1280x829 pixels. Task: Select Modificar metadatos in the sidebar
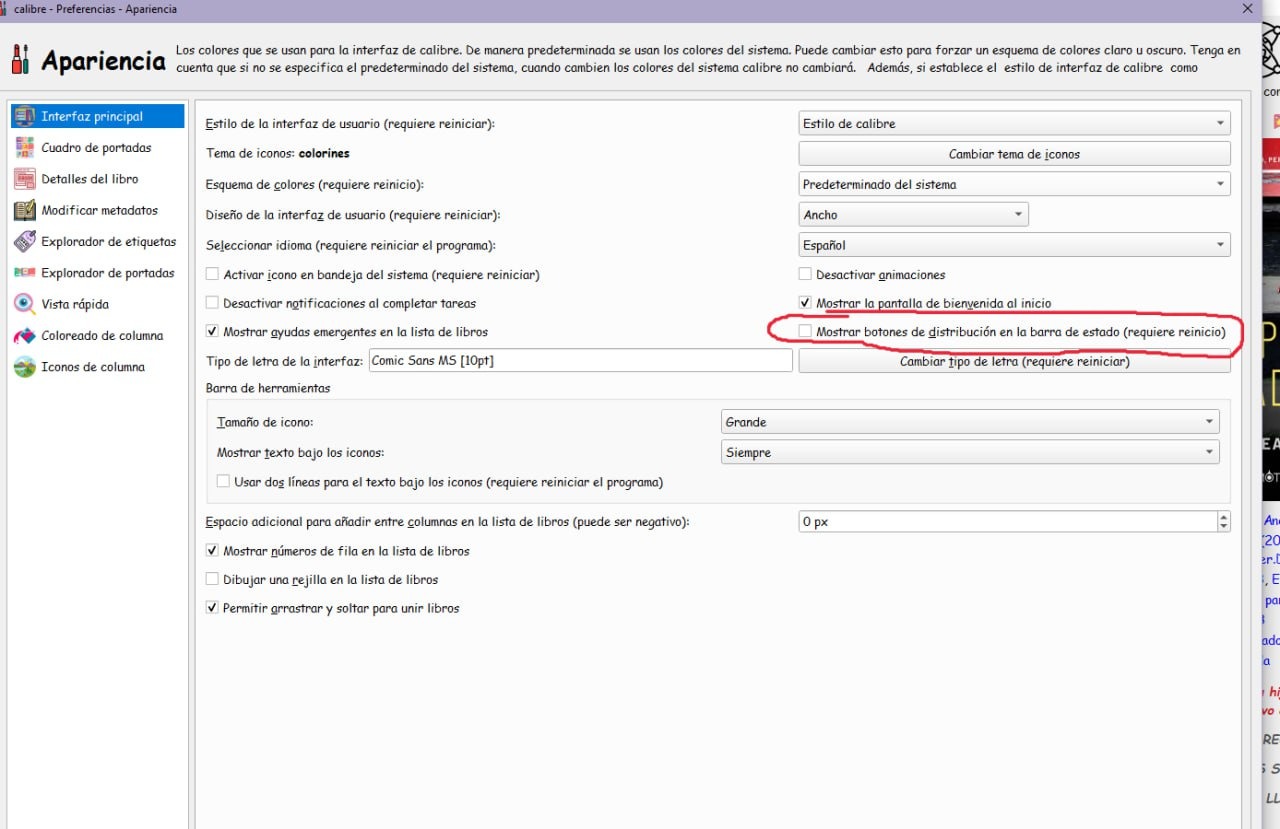[x=97, y=210]
